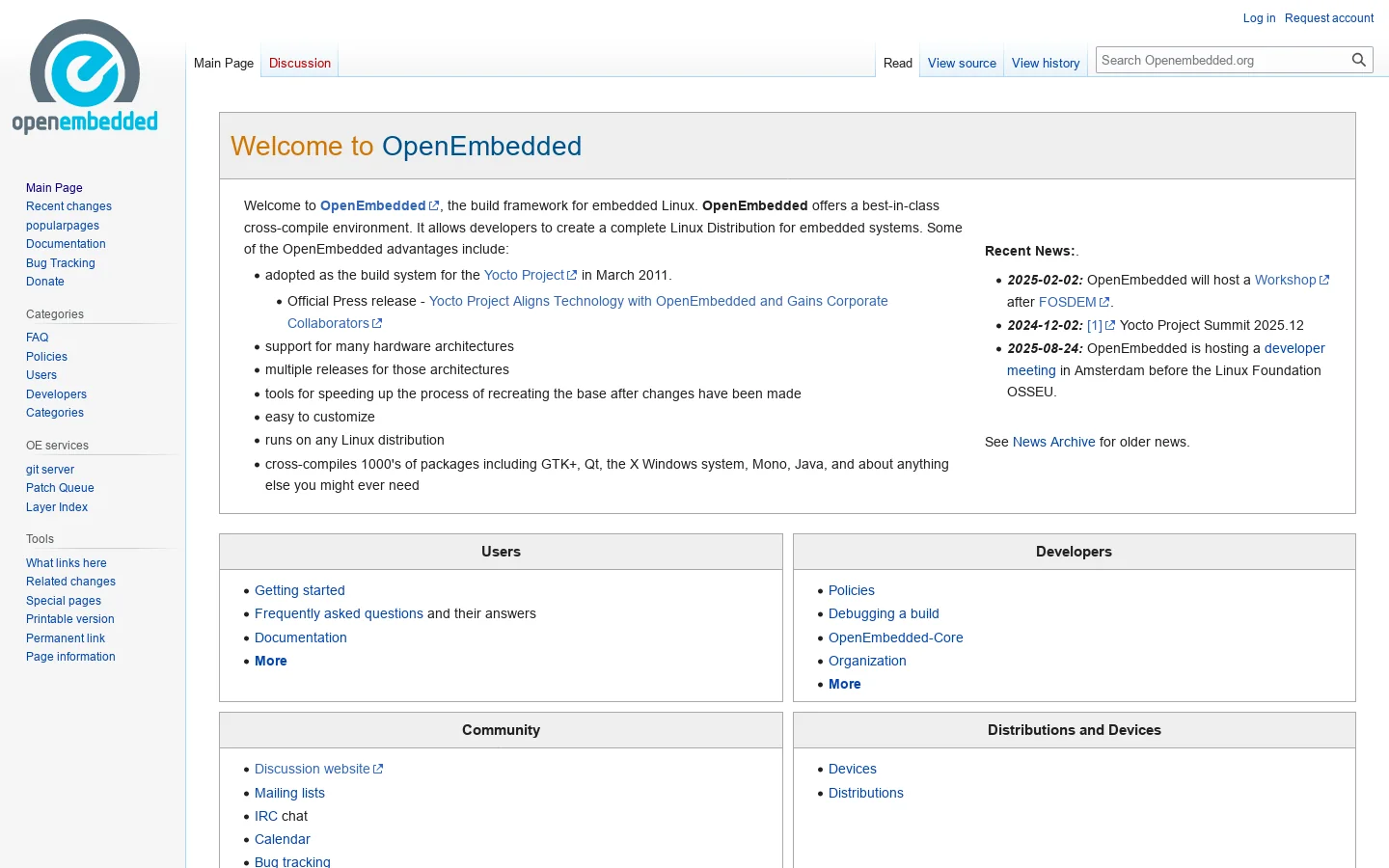The height and width of the screenshot is (868, 1389).
Task: Open the Devices link
Action: pyautogui.click(x=853, y=769)
